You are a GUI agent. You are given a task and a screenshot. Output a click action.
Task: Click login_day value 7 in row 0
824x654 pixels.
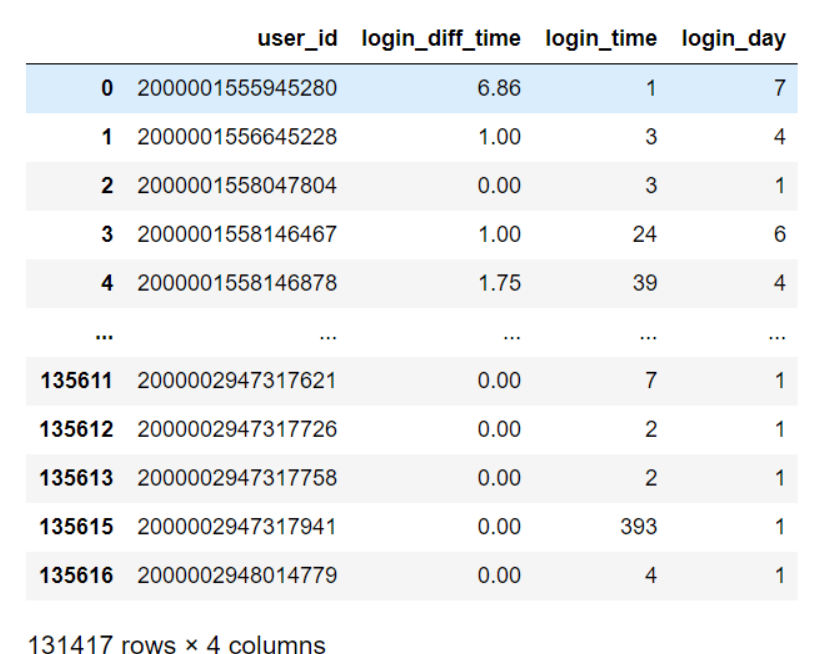[x=780, y=88]
